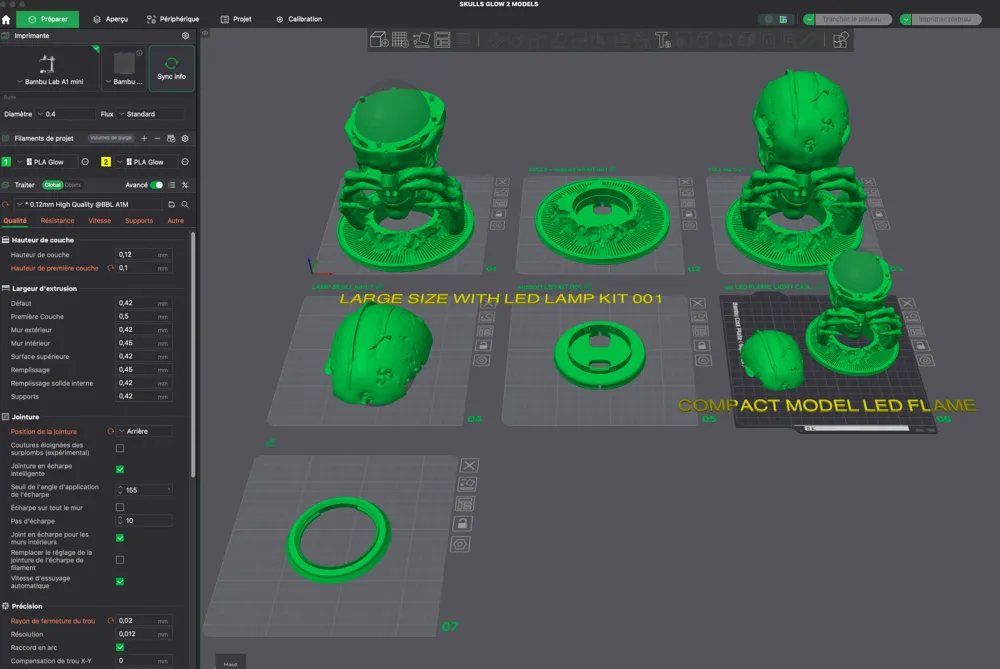Click the Arrange all objects icon
The image size is (1000, 669).
pyautogui.click(x=443, y=40)
